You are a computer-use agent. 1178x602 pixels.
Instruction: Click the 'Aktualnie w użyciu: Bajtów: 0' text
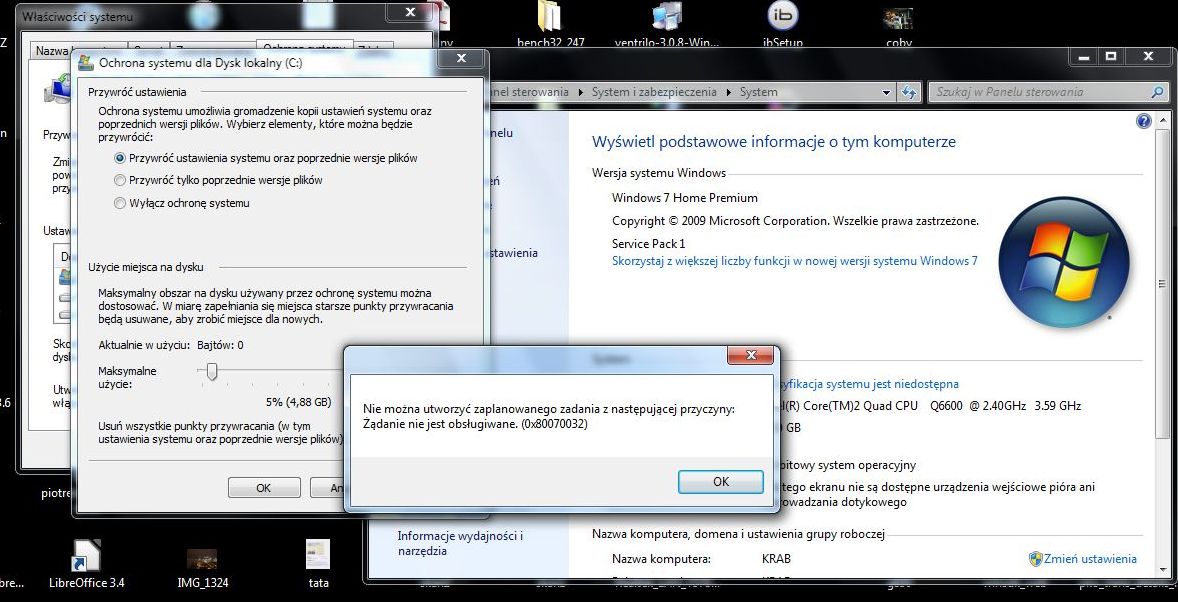(171, 346)
